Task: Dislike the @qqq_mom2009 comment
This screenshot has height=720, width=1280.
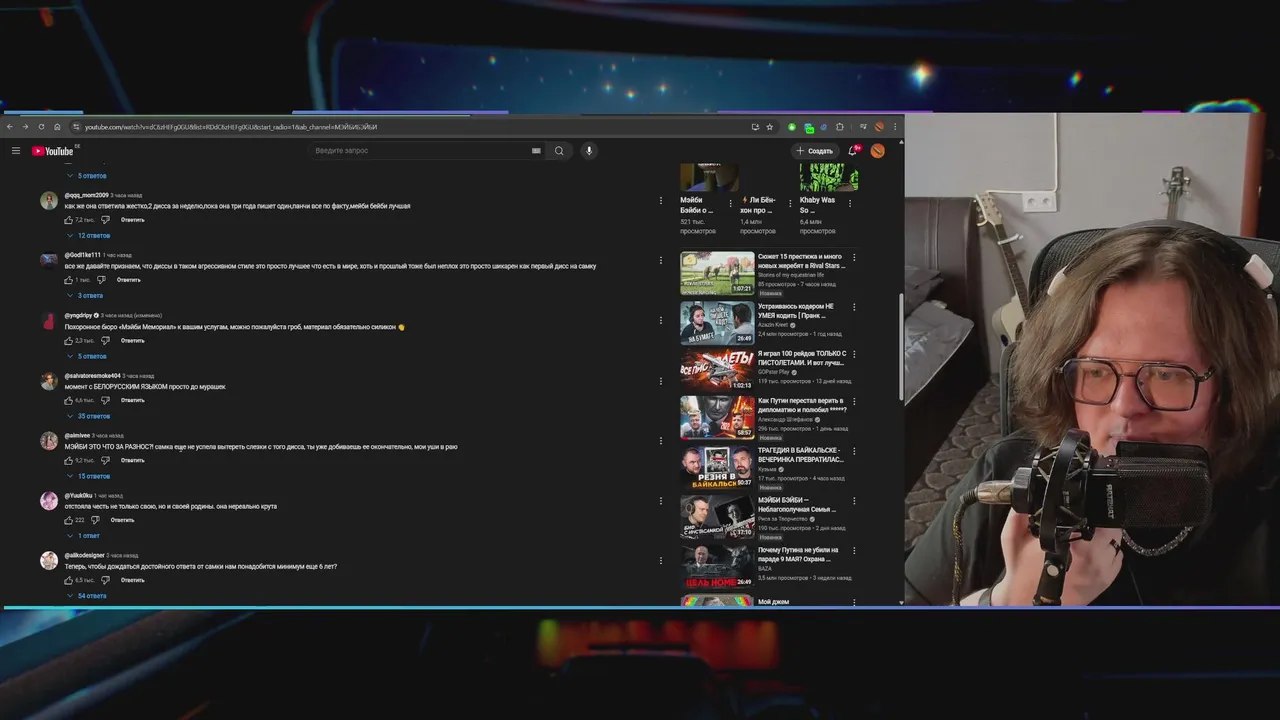Action: (105, 220)
